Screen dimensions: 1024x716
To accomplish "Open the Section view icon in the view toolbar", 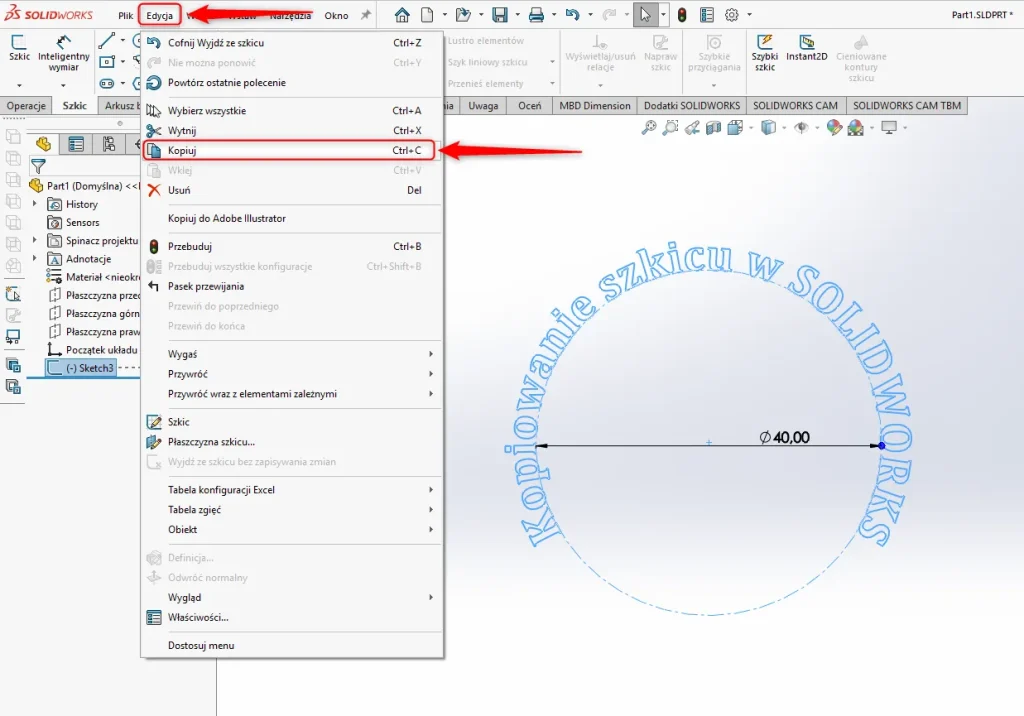I will click(714, 128).
